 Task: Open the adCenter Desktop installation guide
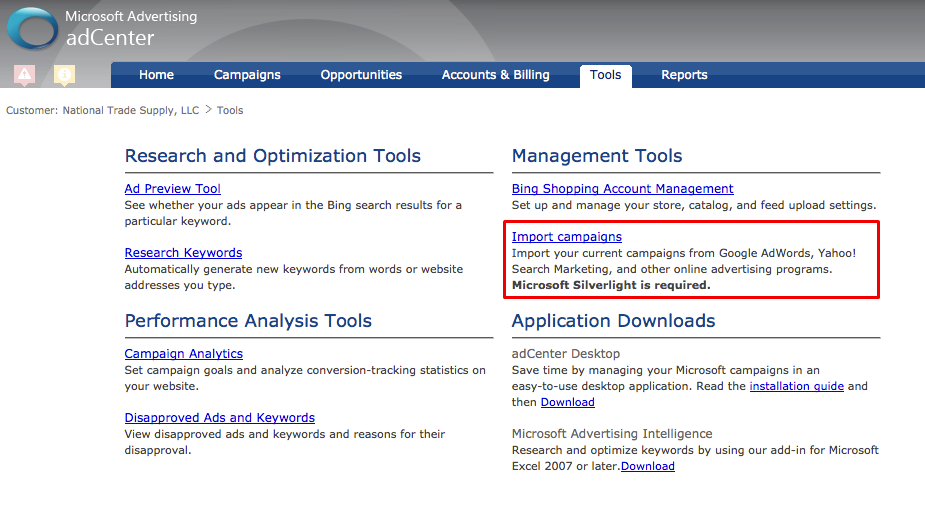coord(796,386)
